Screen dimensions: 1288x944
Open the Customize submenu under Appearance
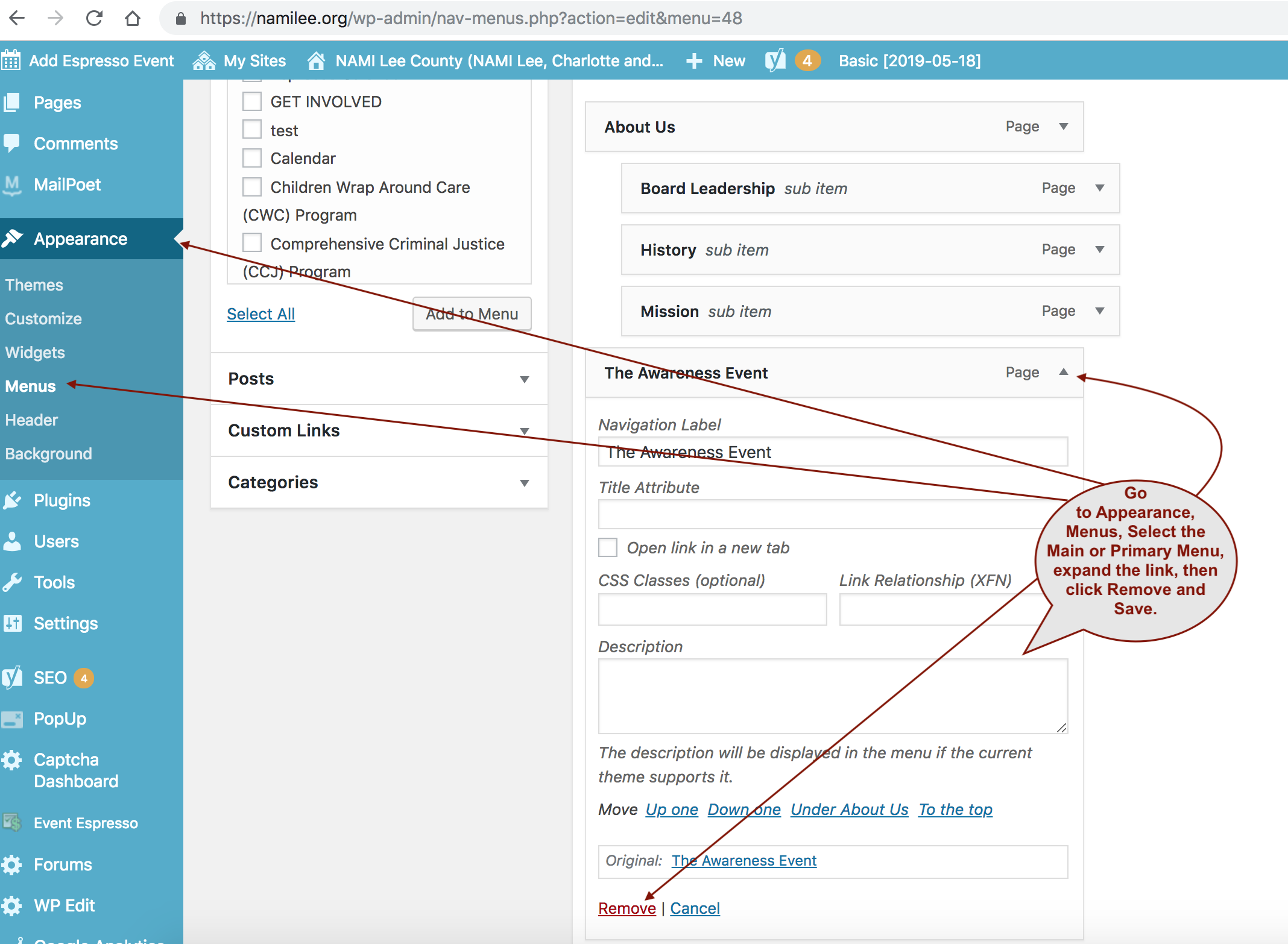43,319
